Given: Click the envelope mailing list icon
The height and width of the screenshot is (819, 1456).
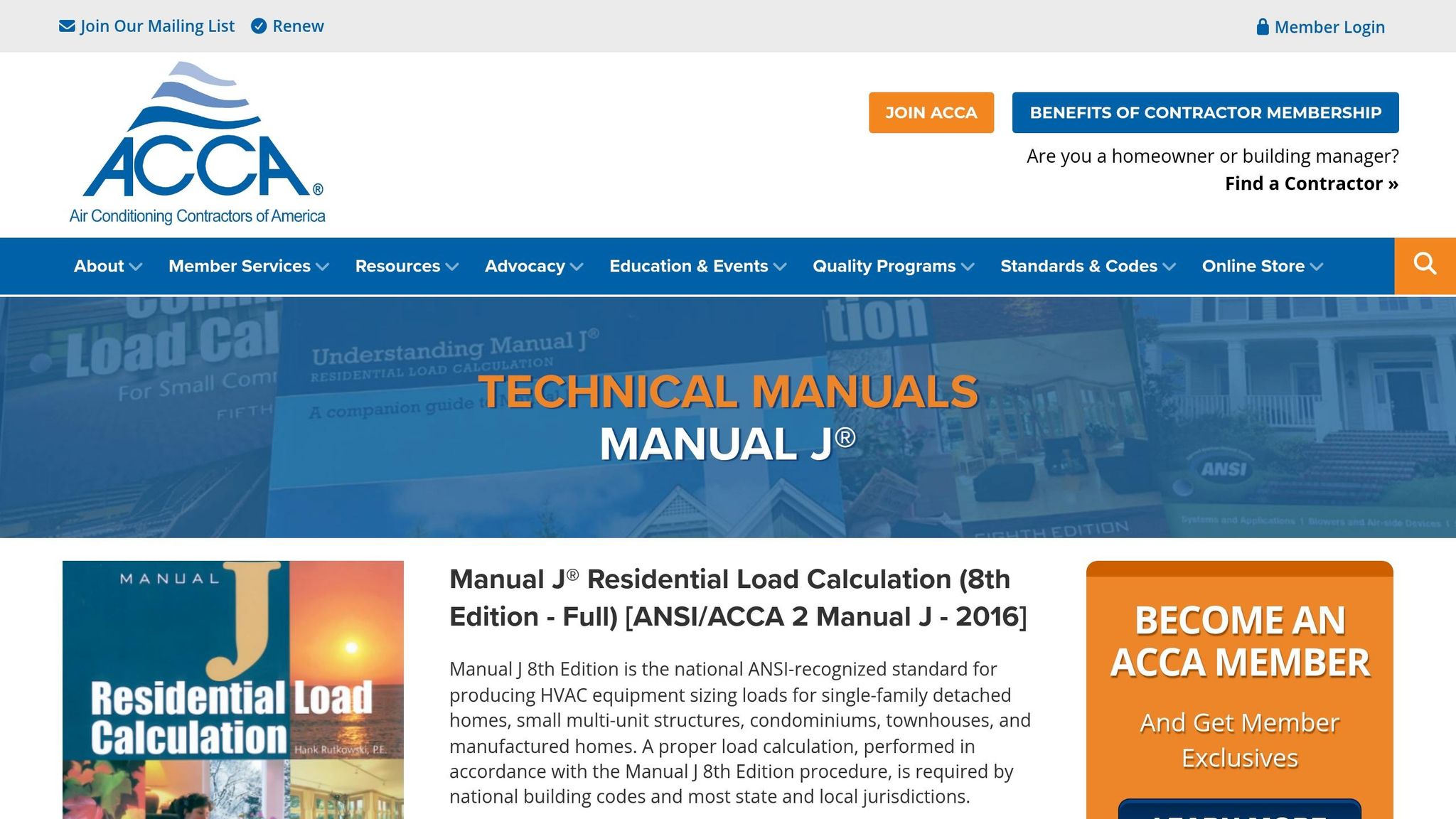Looking at the screenshot, I should pyautogui.click(x=67, y=26).
